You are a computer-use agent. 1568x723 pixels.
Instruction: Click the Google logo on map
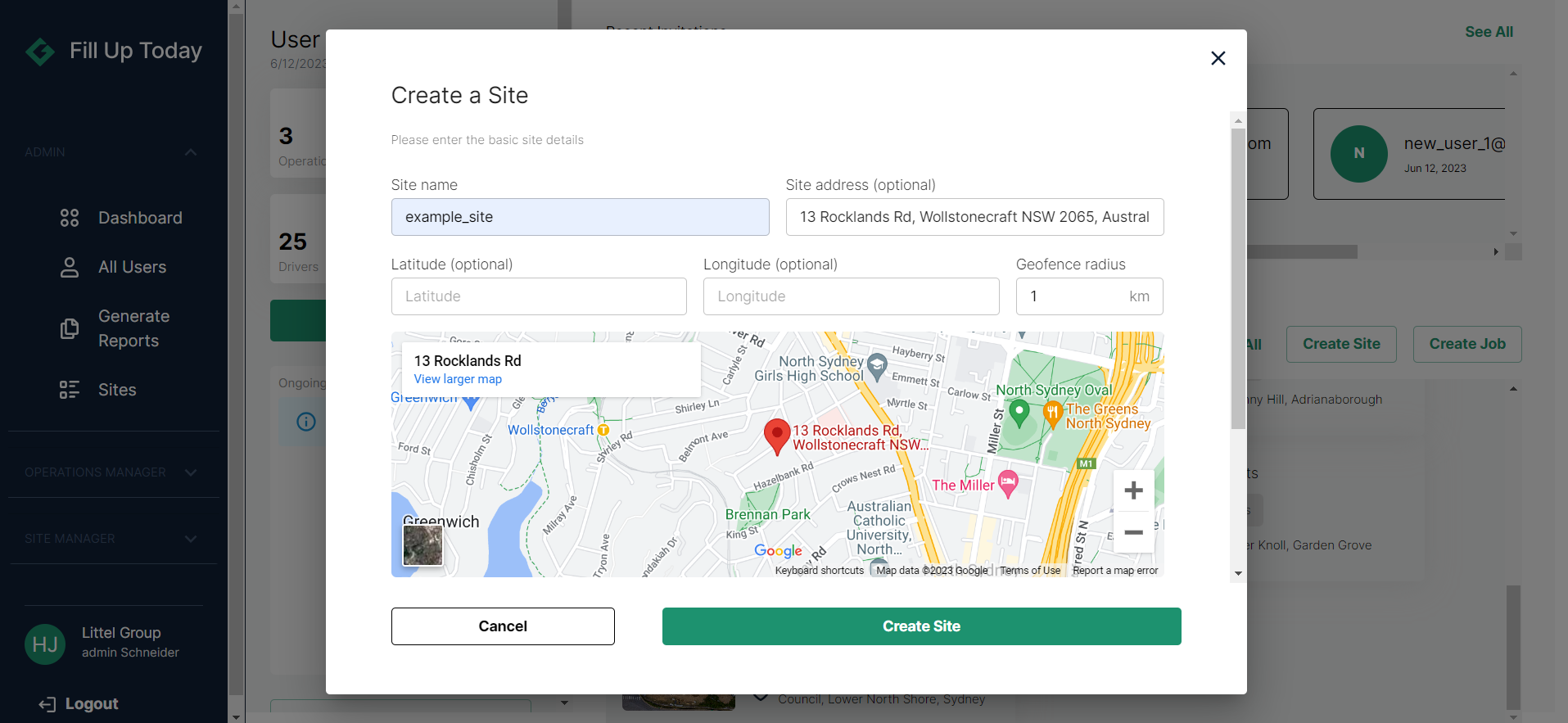click(778, 551)
